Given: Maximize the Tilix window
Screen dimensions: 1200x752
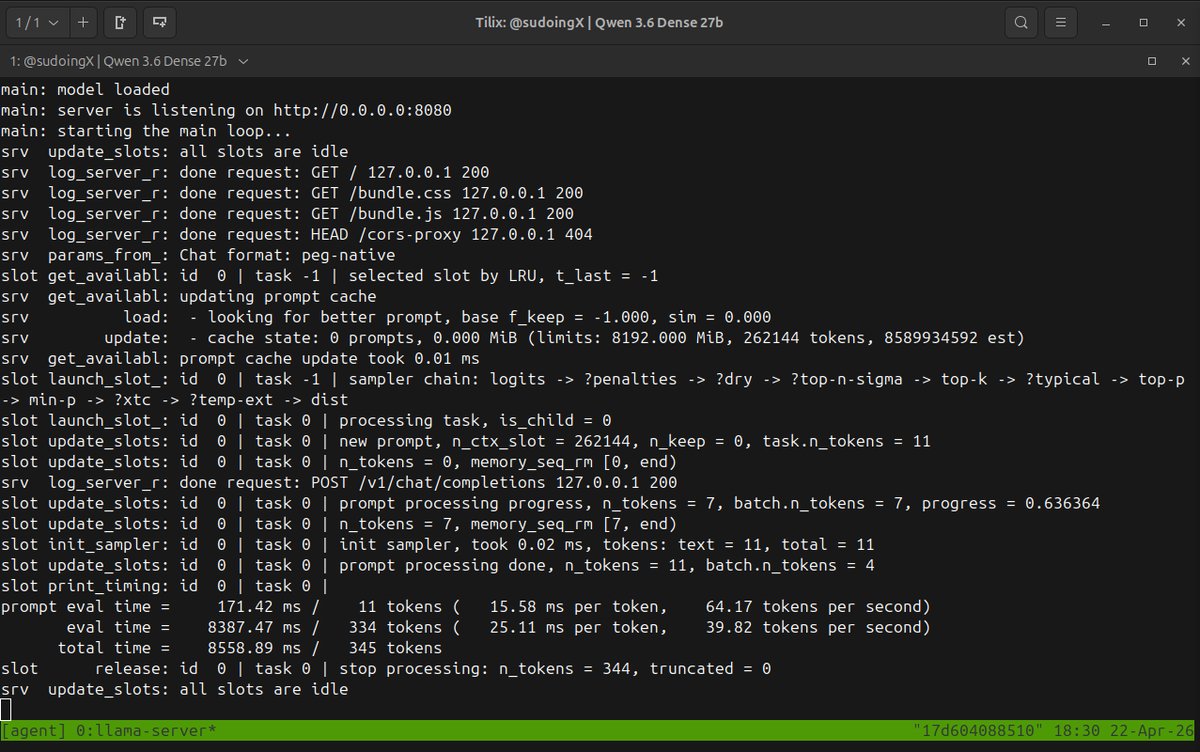Looking at the screenshot, I should 1144,21.
